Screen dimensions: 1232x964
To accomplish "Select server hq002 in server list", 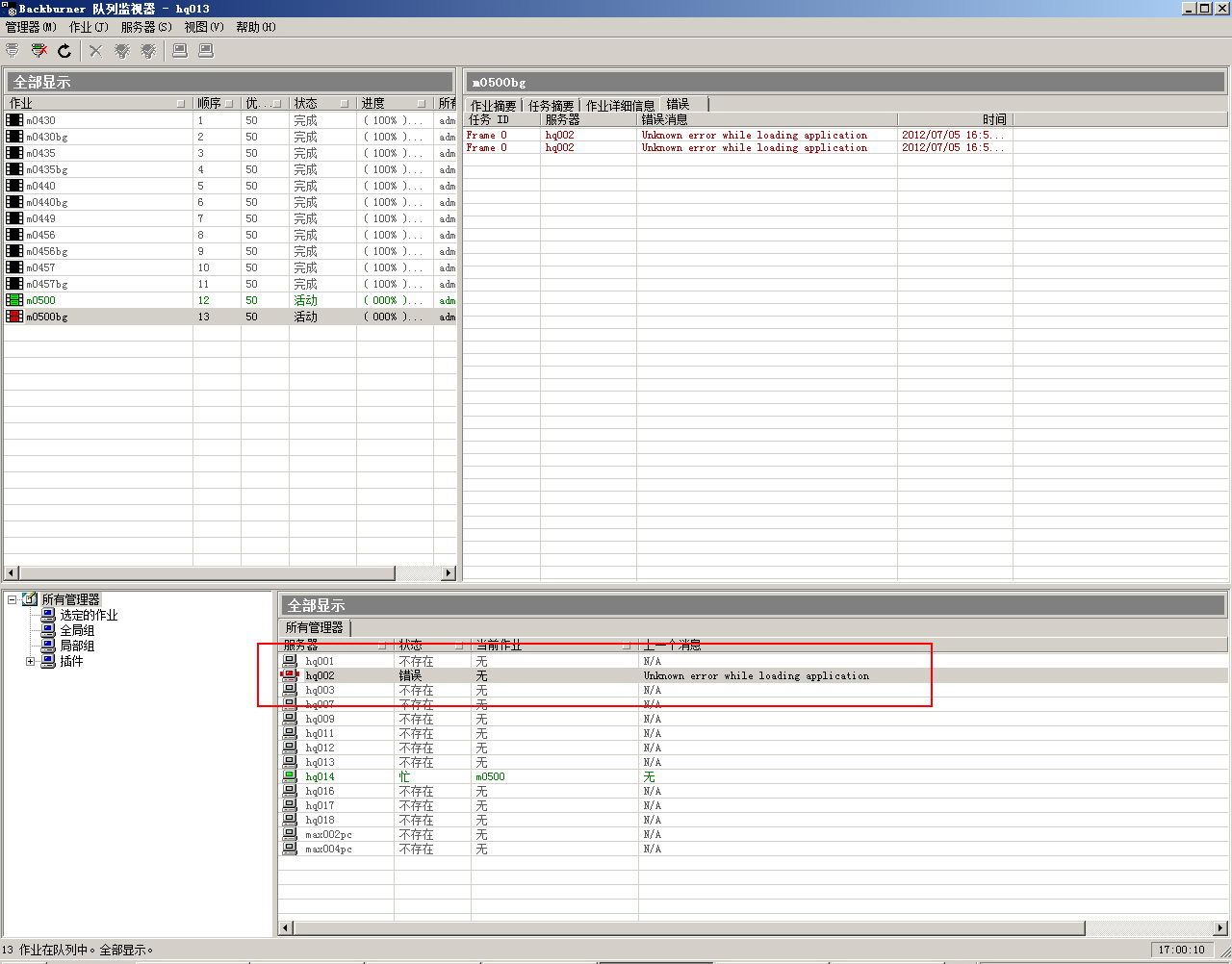I will tap(753, 675).
